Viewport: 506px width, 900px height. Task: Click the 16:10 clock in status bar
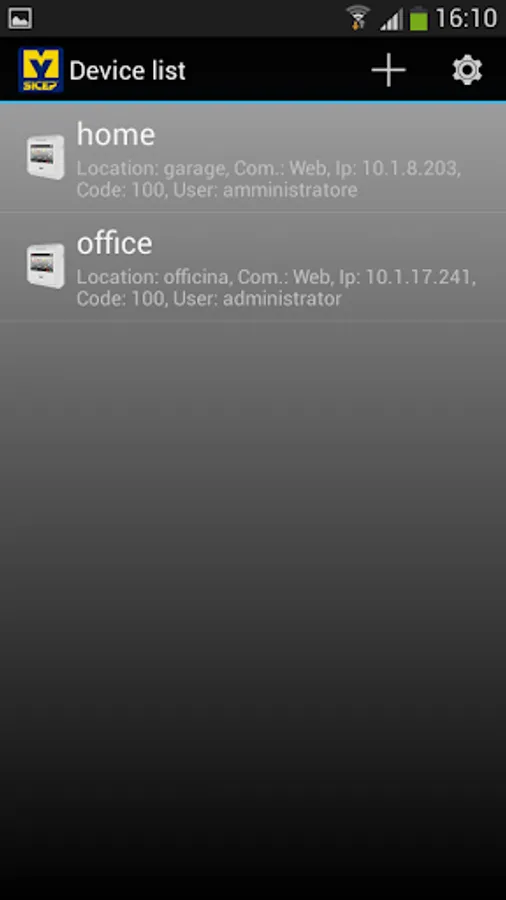pos(466,18)
